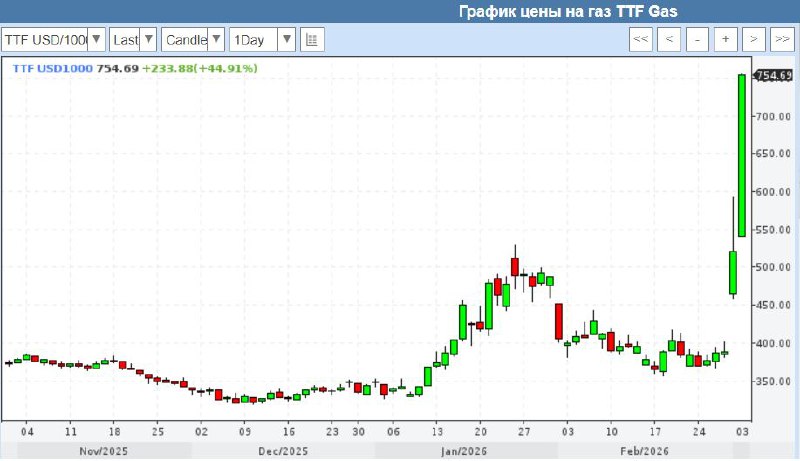Click the chart title 'График цены на газ TTF Gas'
800x461 pixels.
coord(567,12)
